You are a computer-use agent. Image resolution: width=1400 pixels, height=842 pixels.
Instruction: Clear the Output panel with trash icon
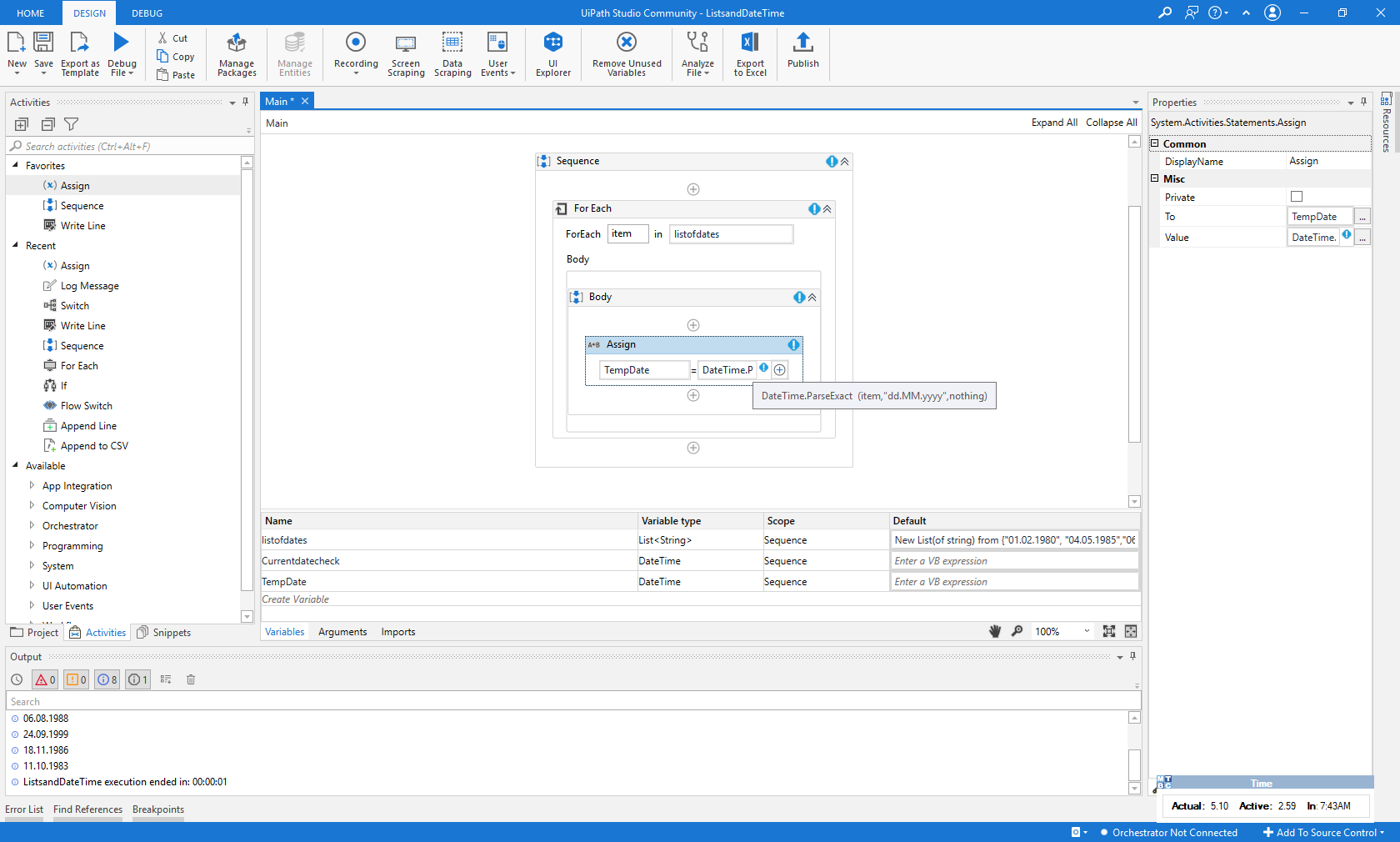[x=191, y=679]
